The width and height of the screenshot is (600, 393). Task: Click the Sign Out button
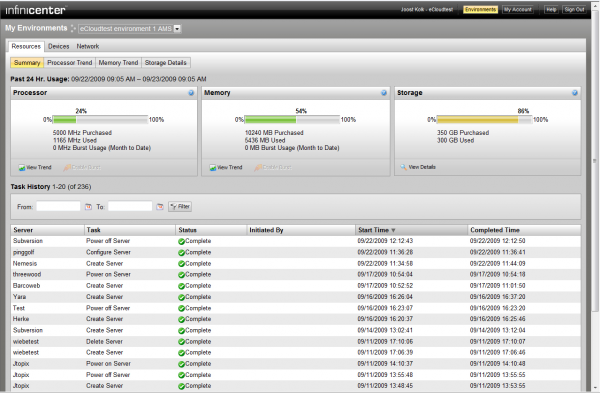[x=574, y=10]
